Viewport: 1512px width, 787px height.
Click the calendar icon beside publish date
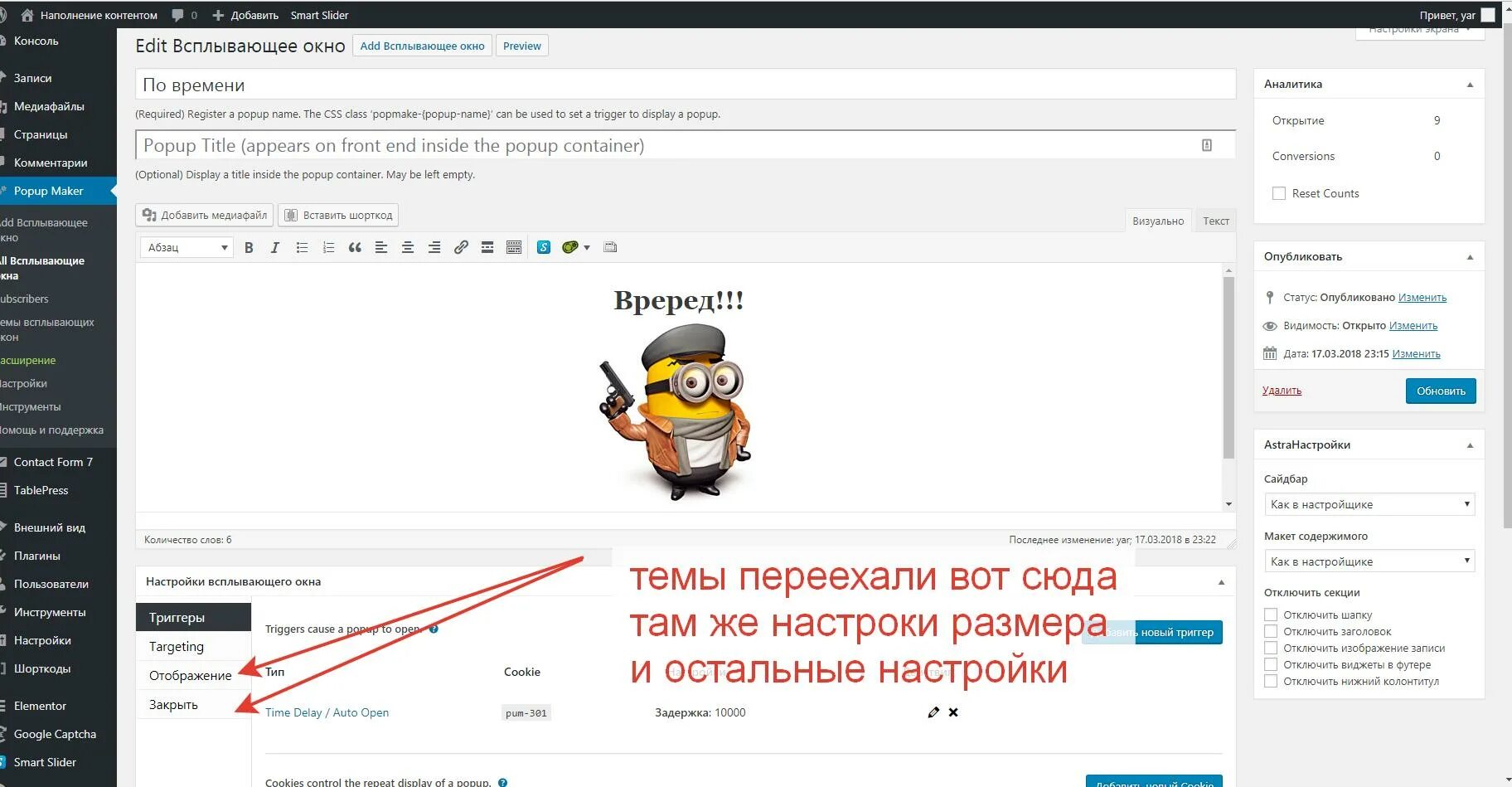(x=1270, y=353)
